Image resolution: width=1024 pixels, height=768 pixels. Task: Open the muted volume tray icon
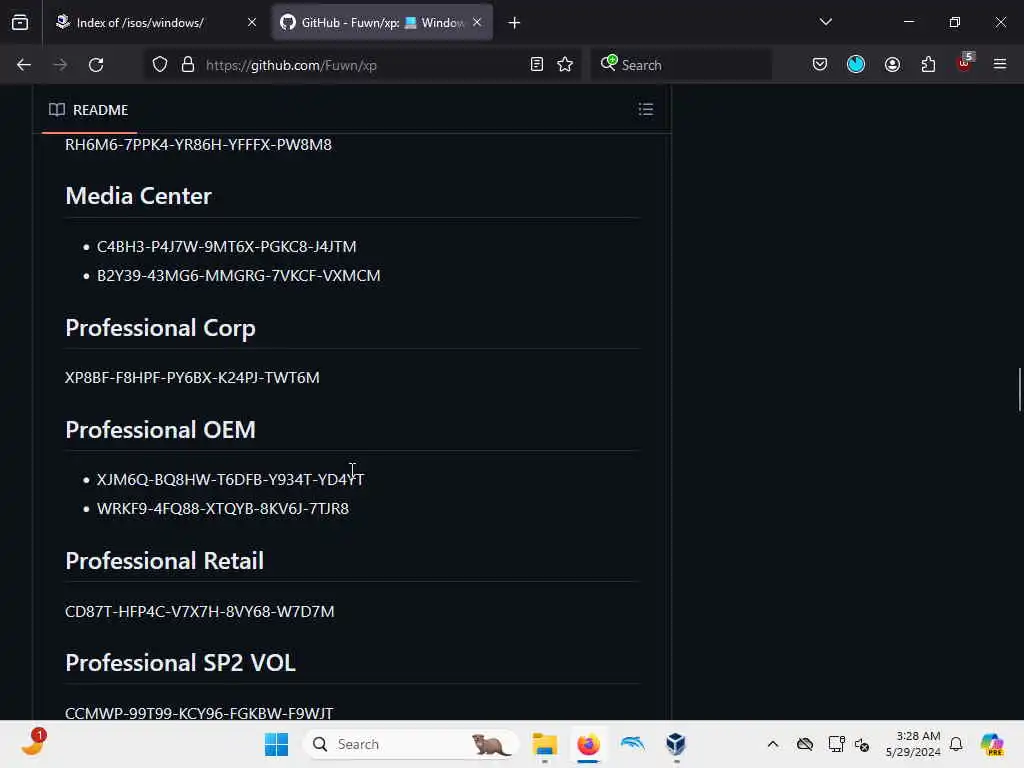(x=862, y=744)
